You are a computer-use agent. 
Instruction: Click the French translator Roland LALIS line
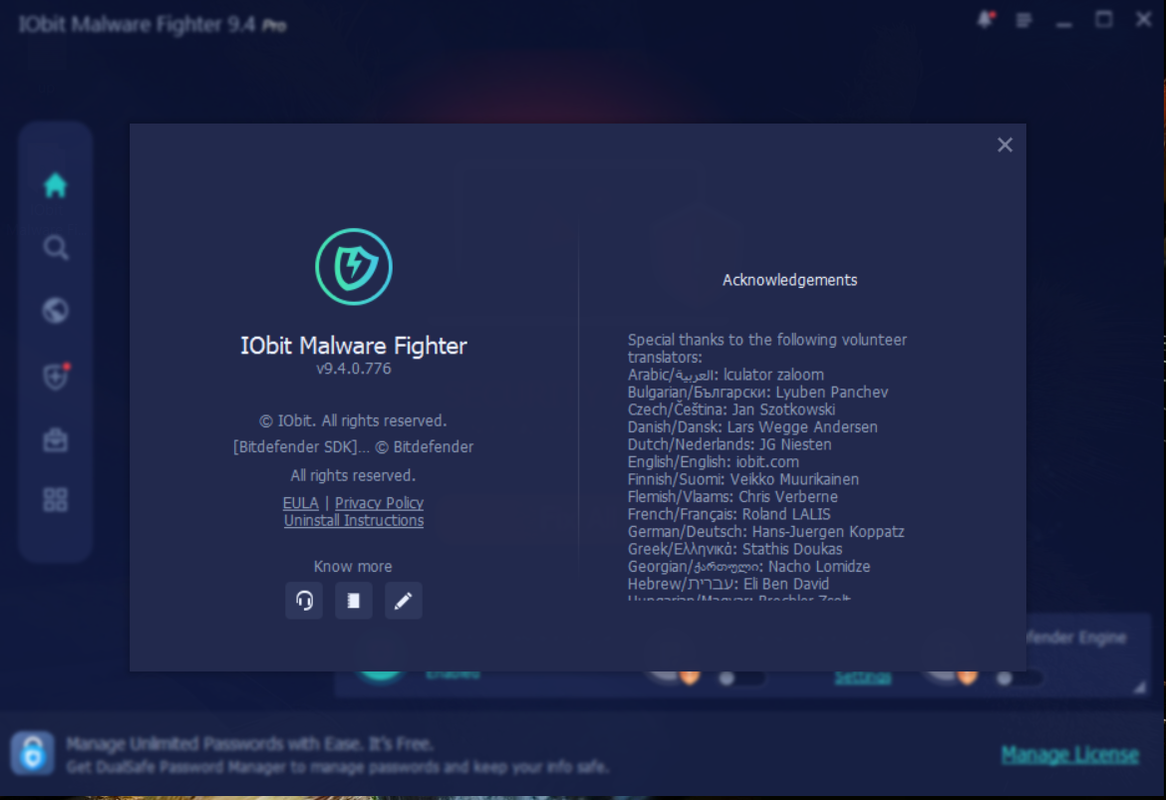729,514
